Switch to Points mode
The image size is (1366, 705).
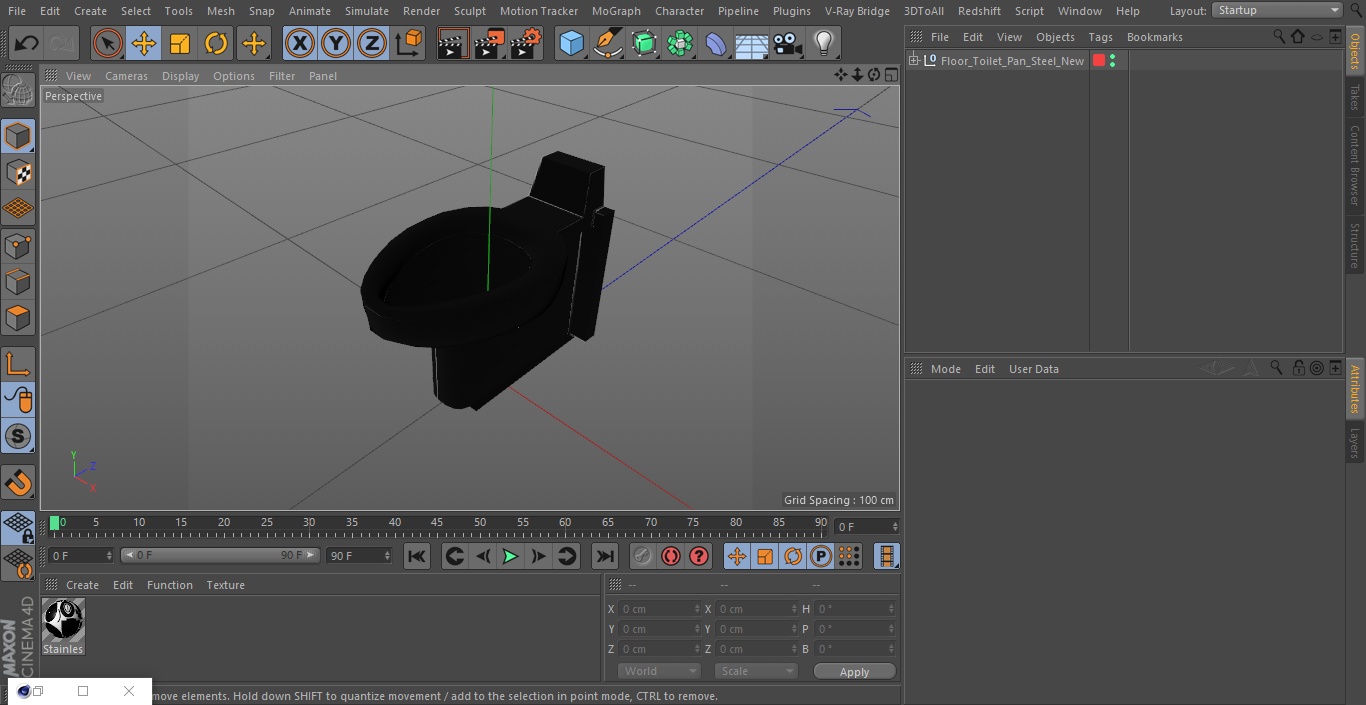[18, 245]
